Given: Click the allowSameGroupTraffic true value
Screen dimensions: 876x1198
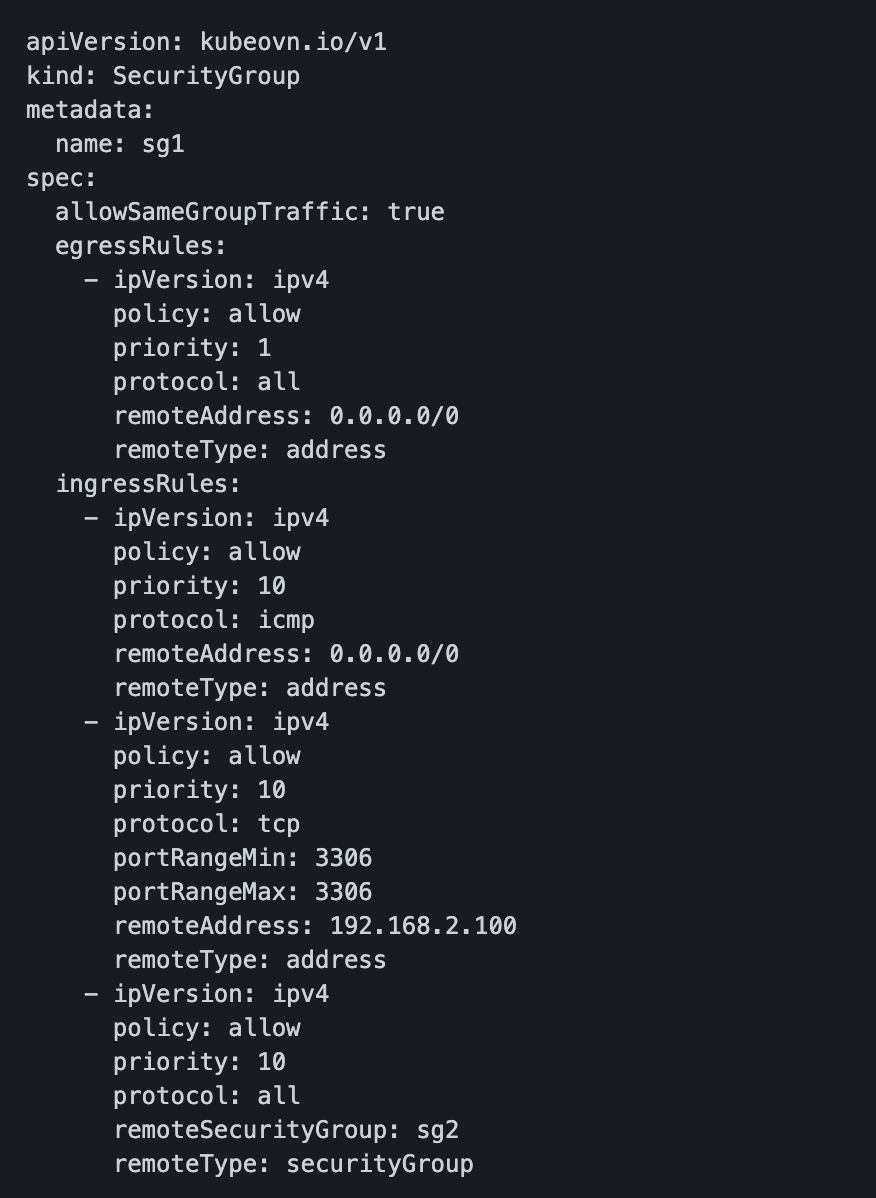Looking at the screenshot, I should coord(416,212).
